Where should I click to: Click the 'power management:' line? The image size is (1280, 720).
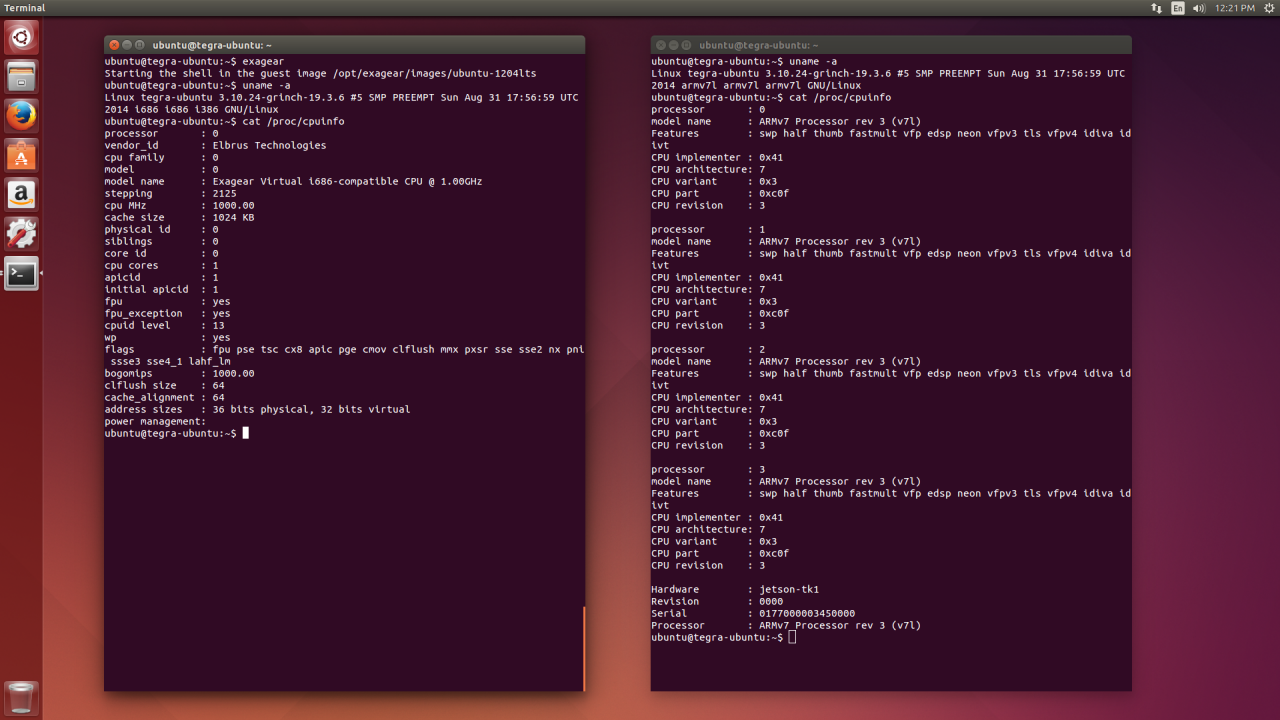(155, 421)
